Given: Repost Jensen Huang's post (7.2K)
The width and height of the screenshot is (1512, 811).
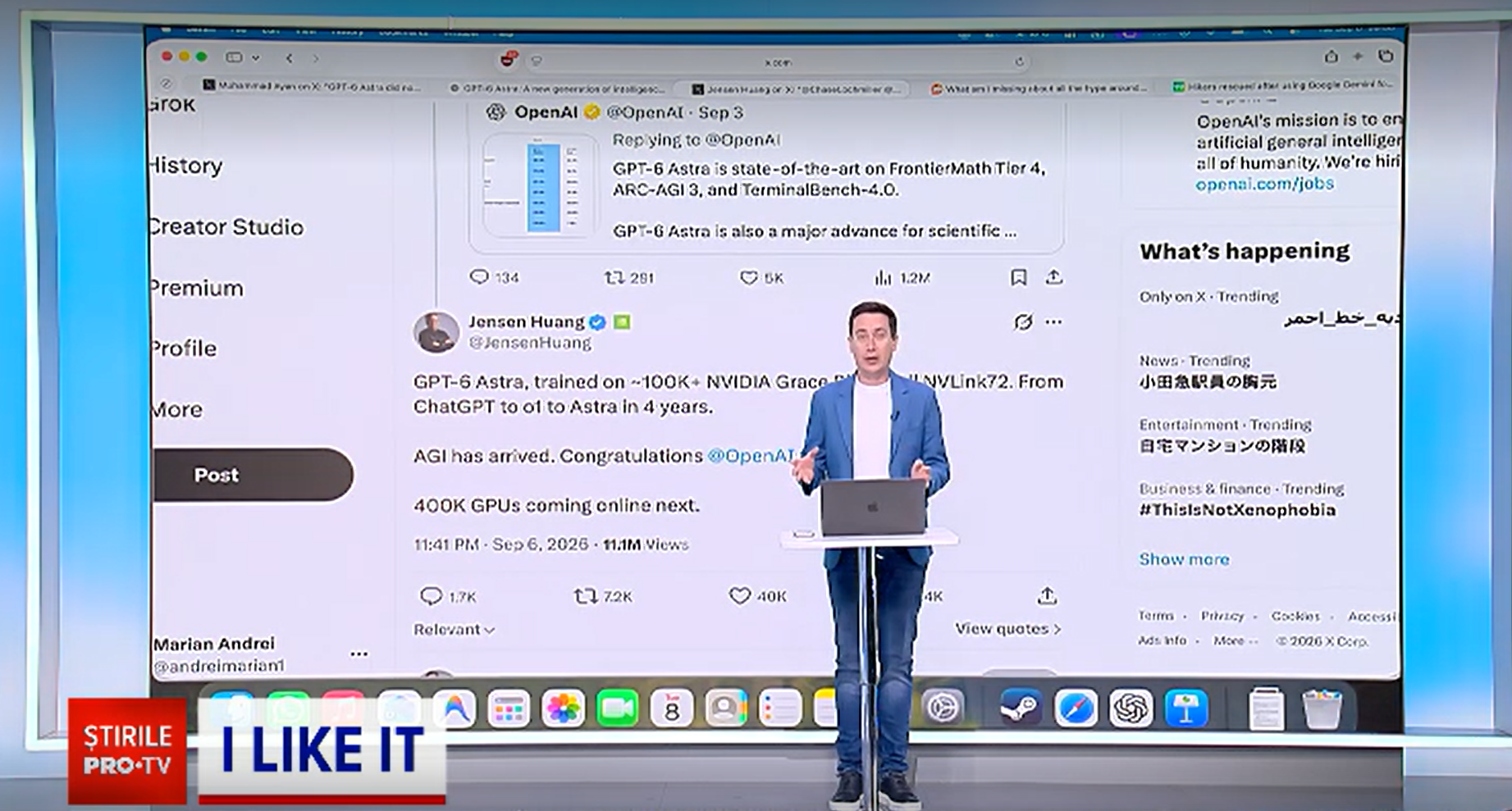Looking at the screenshot, I should [x=602, y=596].
